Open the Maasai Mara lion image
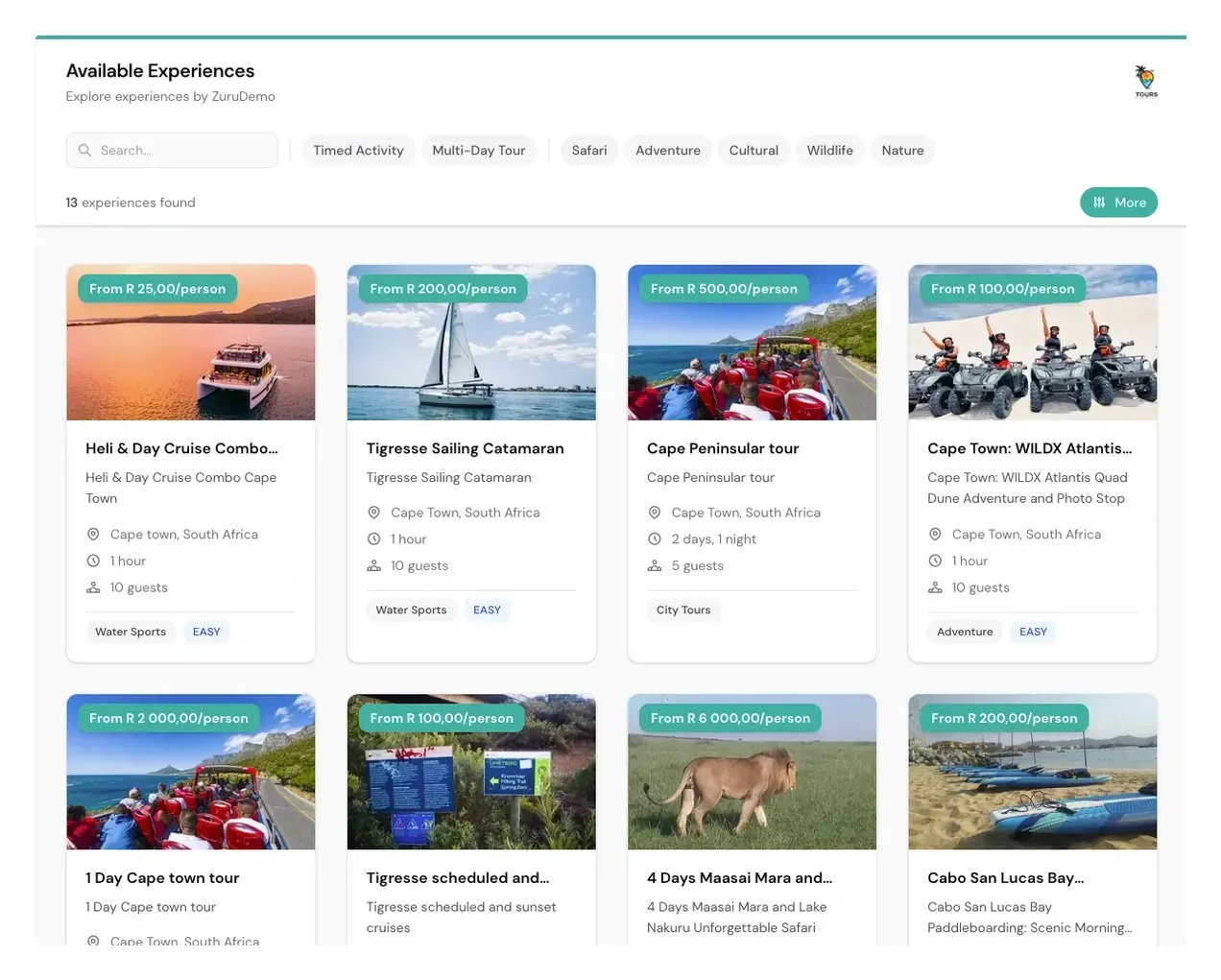The height and width of the screenshot is (980, 1221). pyautogui.click(x=752, y=772)
